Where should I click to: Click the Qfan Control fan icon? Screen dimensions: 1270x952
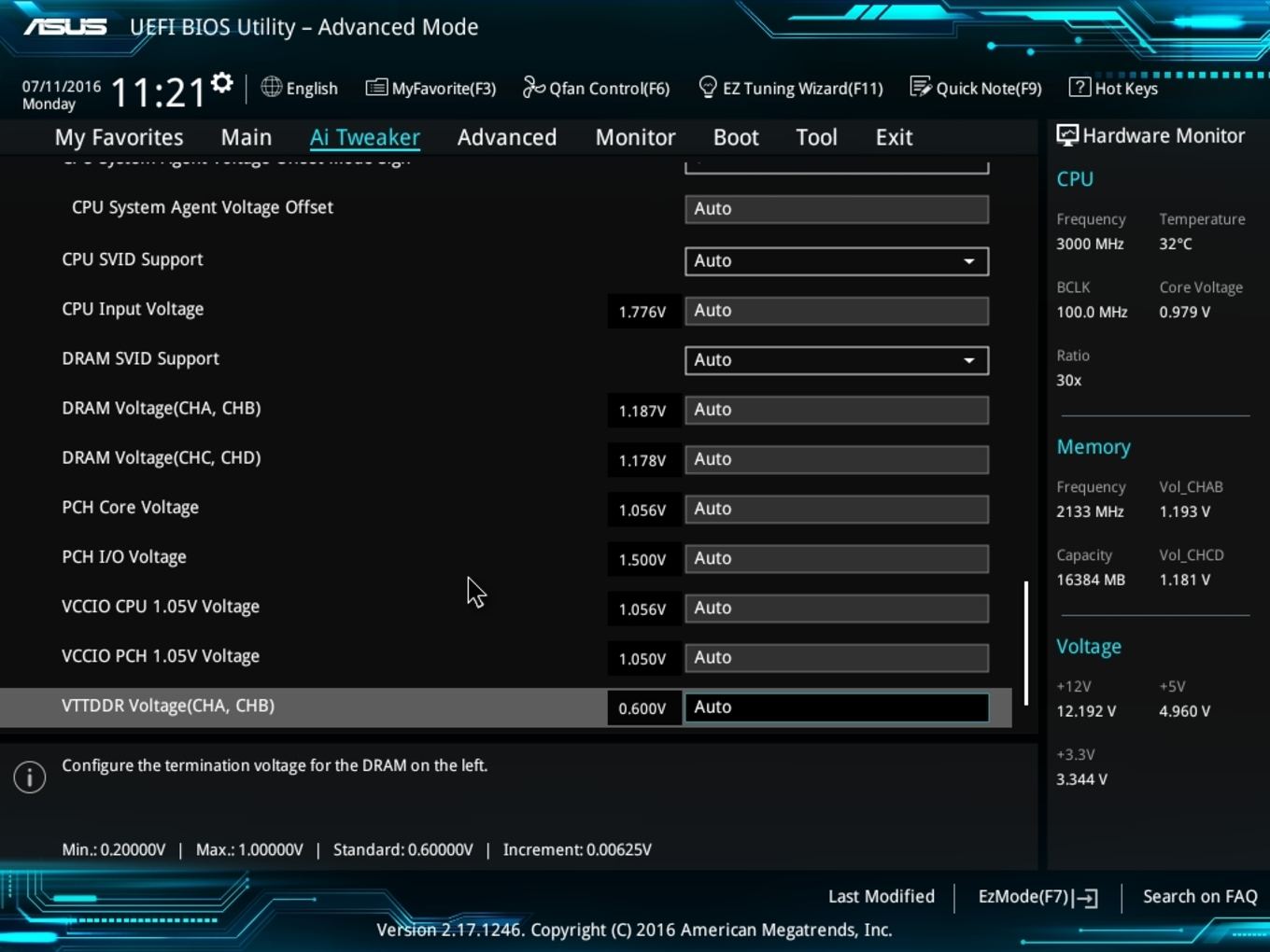(x=533, y=87)
